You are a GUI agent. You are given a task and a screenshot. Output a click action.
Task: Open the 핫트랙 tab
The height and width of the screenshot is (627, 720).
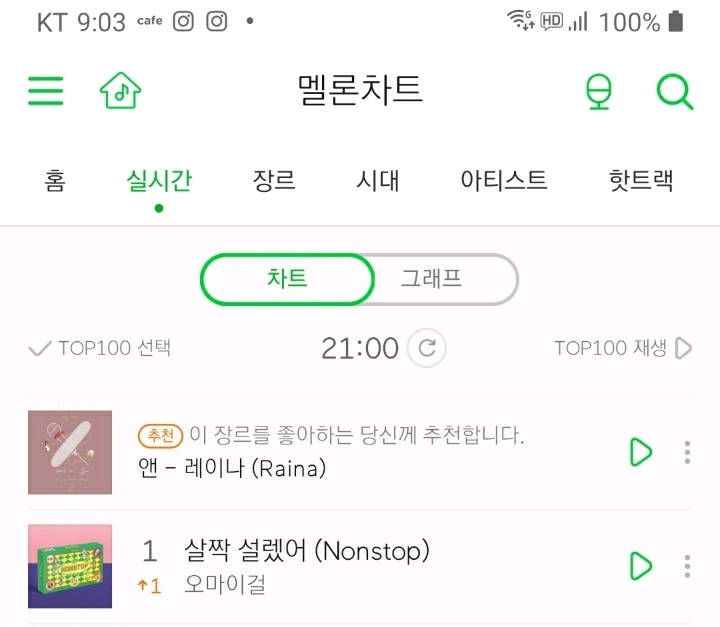pos(641,181)
